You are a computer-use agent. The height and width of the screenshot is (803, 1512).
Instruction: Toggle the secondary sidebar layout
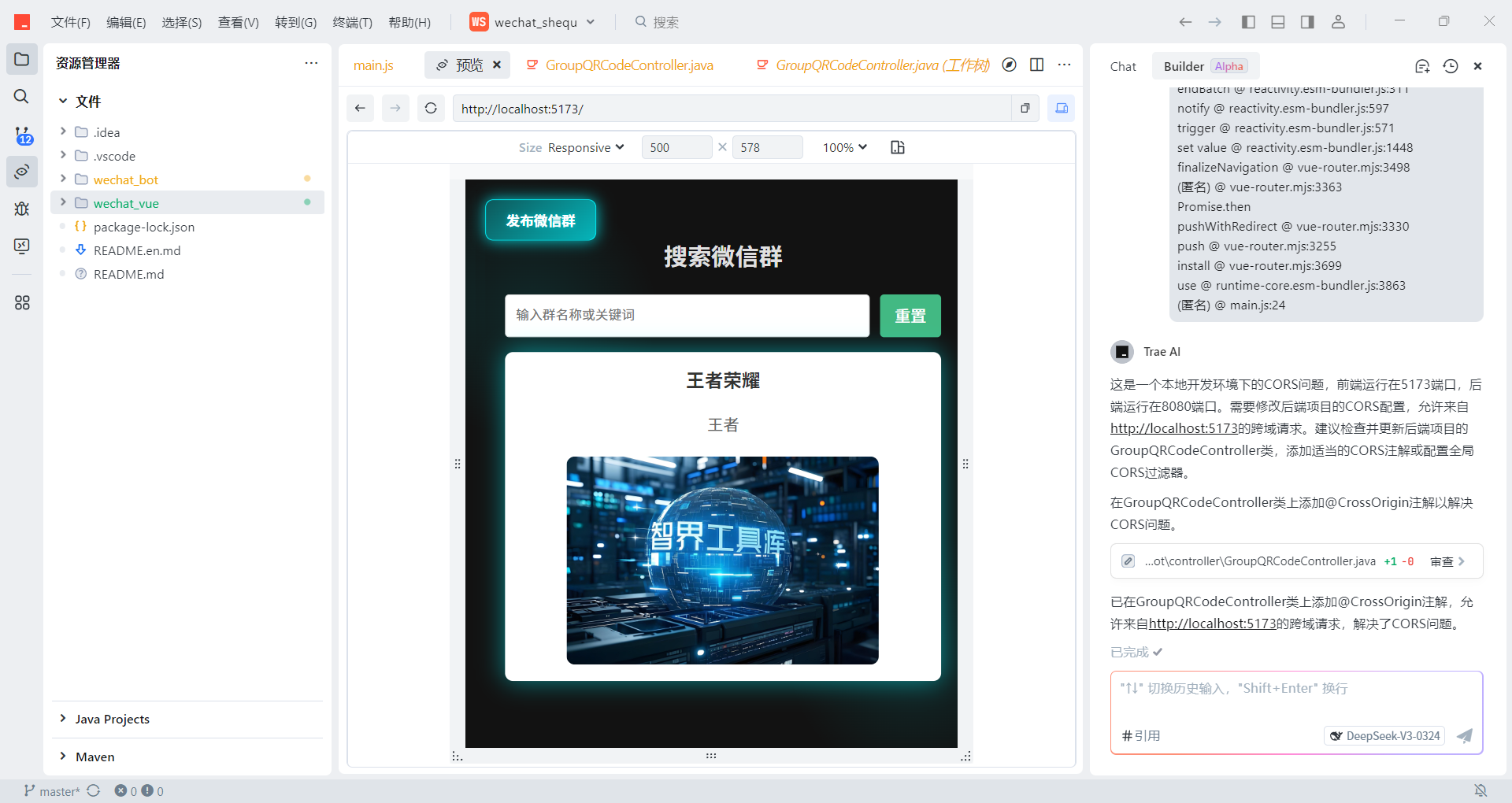click(x=1307, y=22)
